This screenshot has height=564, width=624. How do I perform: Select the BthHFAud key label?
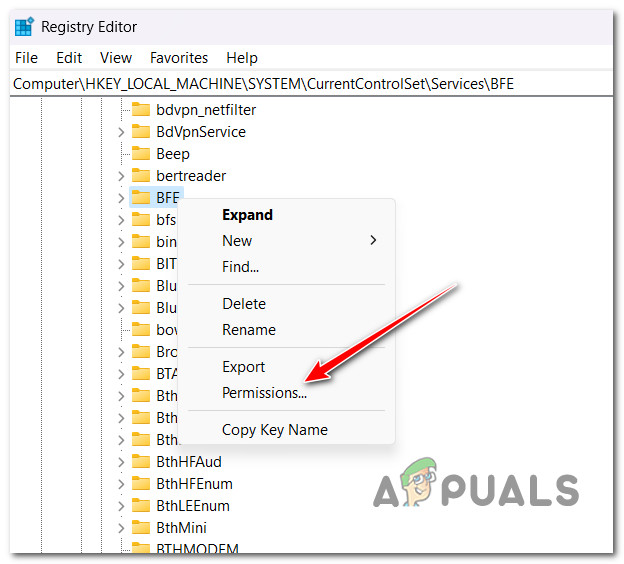[x=189, y=462]
